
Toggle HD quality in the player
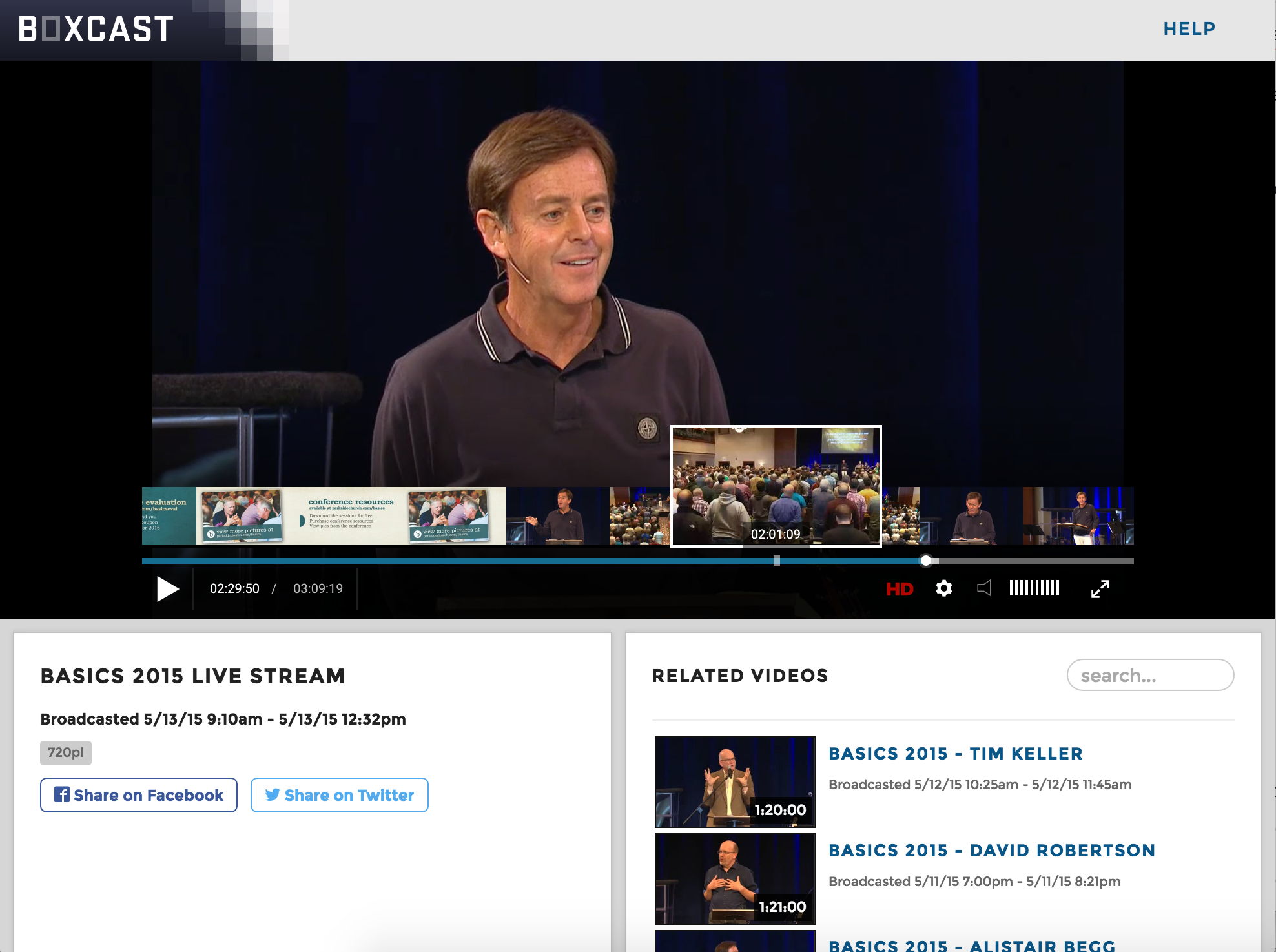[899, 589]
